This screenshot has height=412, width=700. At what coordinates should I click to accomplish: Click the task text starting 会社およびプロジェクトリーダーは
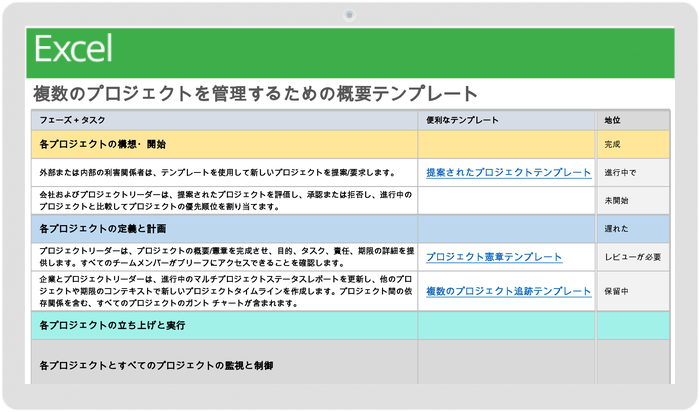coord(225,201)
